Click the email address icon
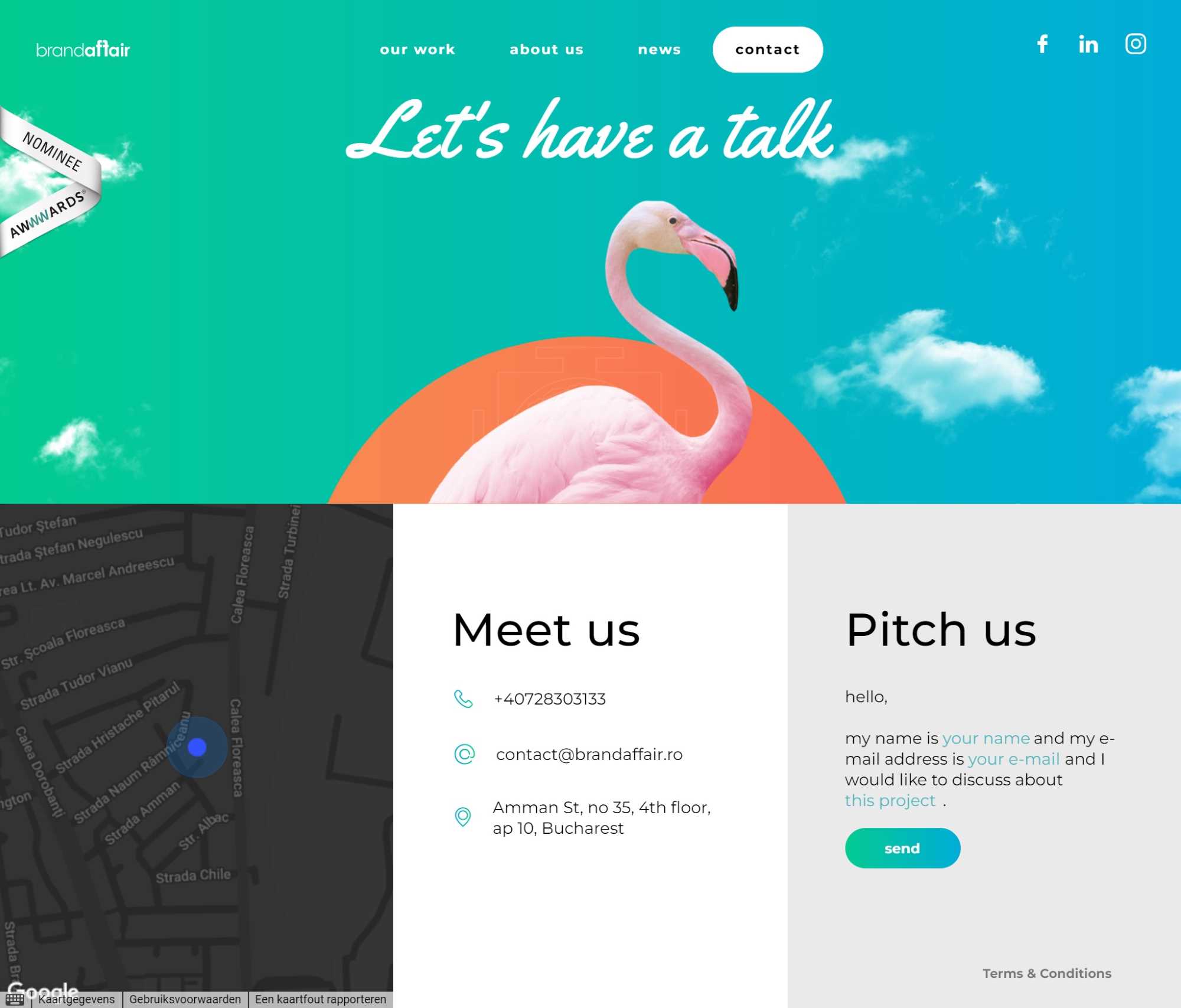 coord(463,754)
